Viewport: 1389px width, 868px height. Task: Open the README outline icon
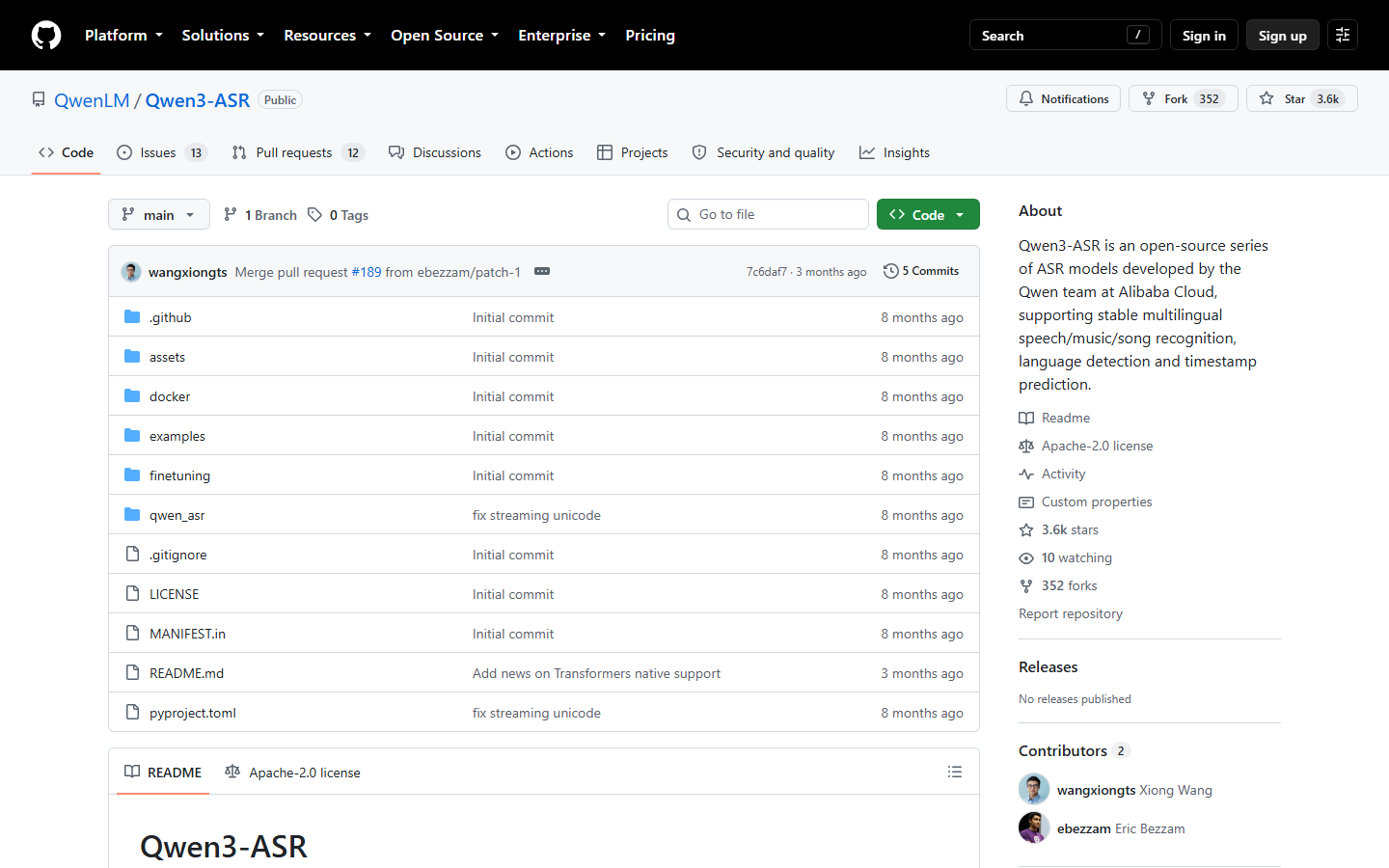pos(955,772)
